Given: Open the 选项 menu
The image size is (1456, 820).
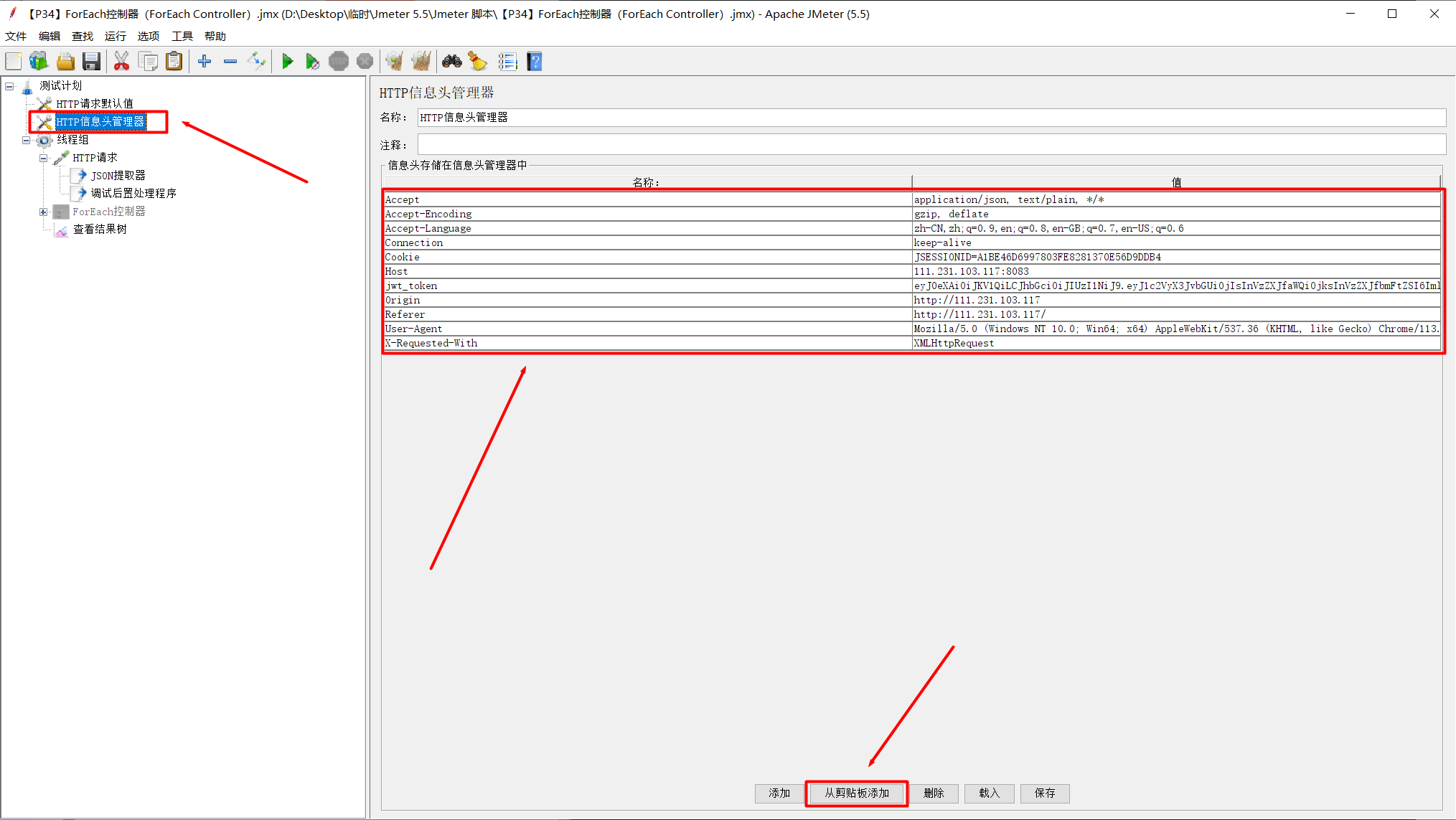Looking at the screenshot, I should coord(149,37).
